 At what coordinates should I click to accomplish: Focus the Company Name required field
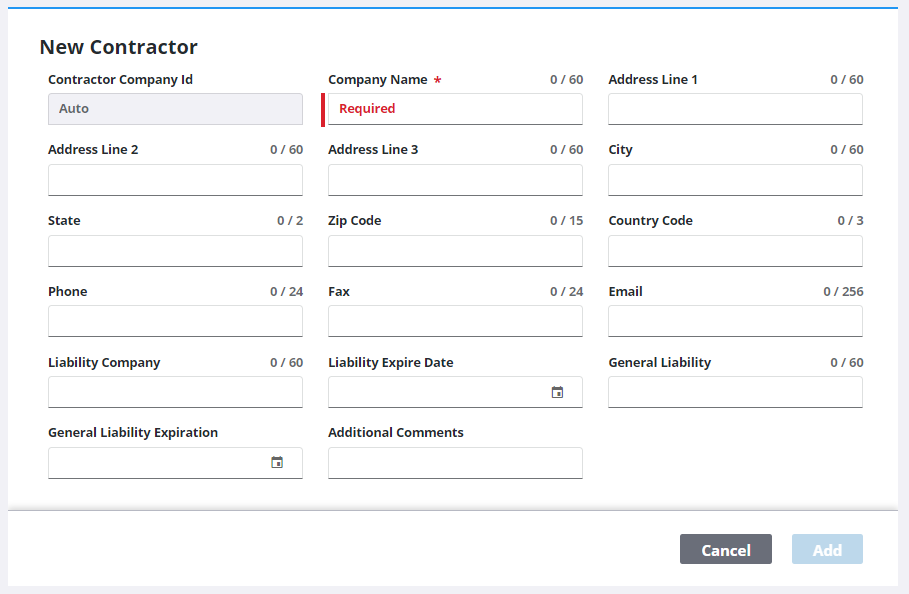455,109
